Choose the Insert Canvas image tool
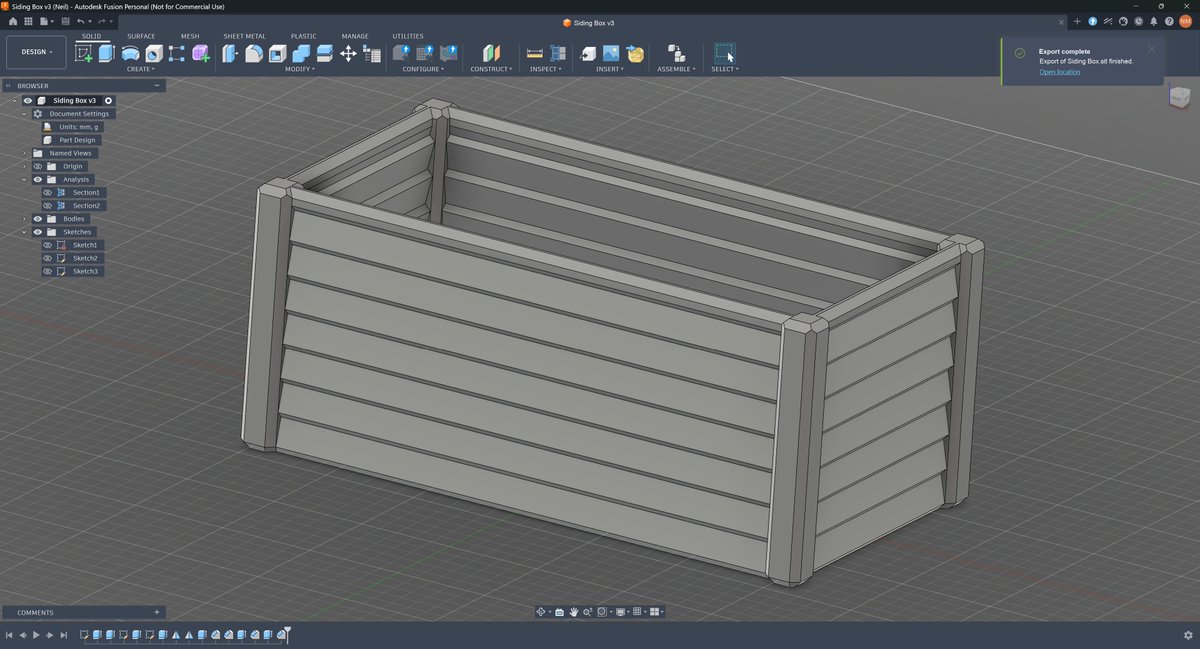The image size is (1200, 649). coord(611,54)
